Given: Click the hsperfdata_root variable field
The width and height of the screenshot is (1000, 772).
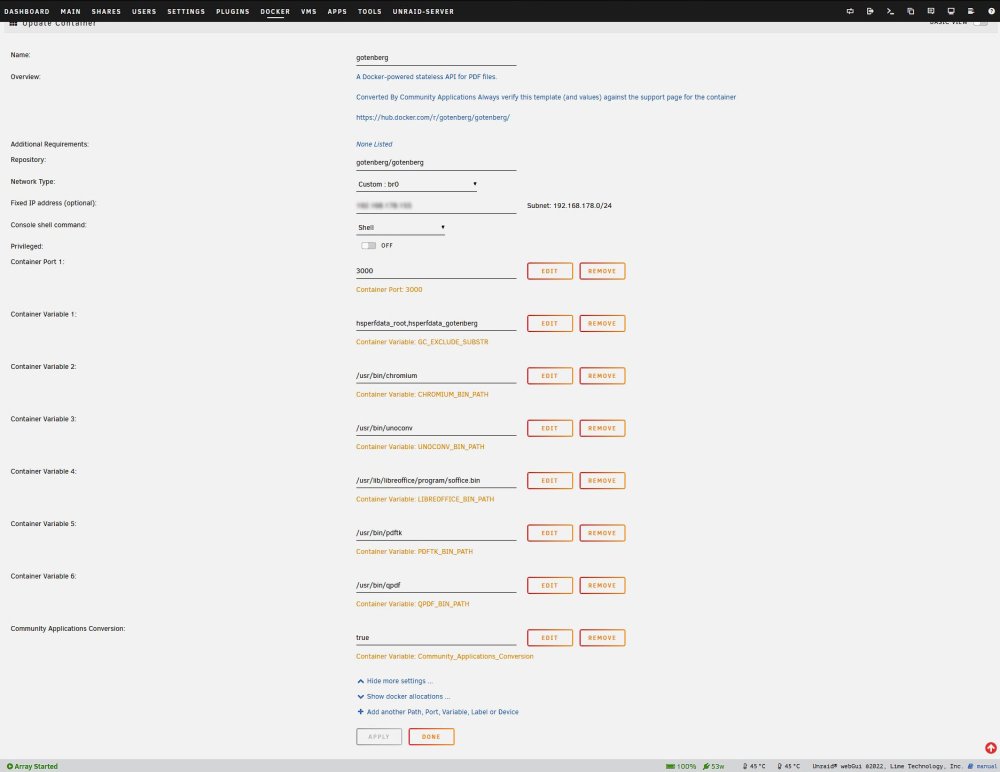Looking at the screenshot, I should point(436,323).
